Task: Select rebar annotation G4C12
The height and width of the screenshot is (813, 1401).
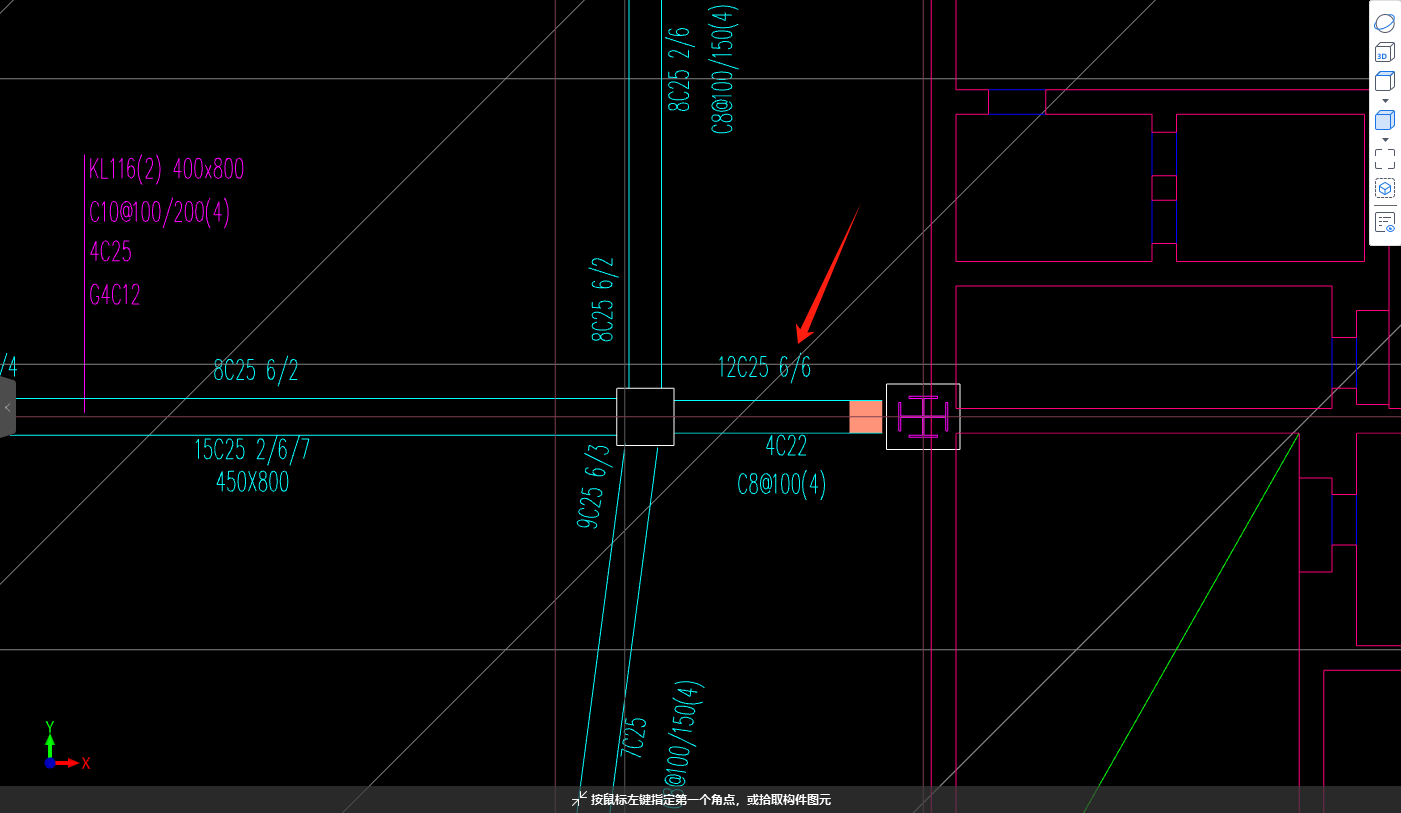Action: click(114, 295)
